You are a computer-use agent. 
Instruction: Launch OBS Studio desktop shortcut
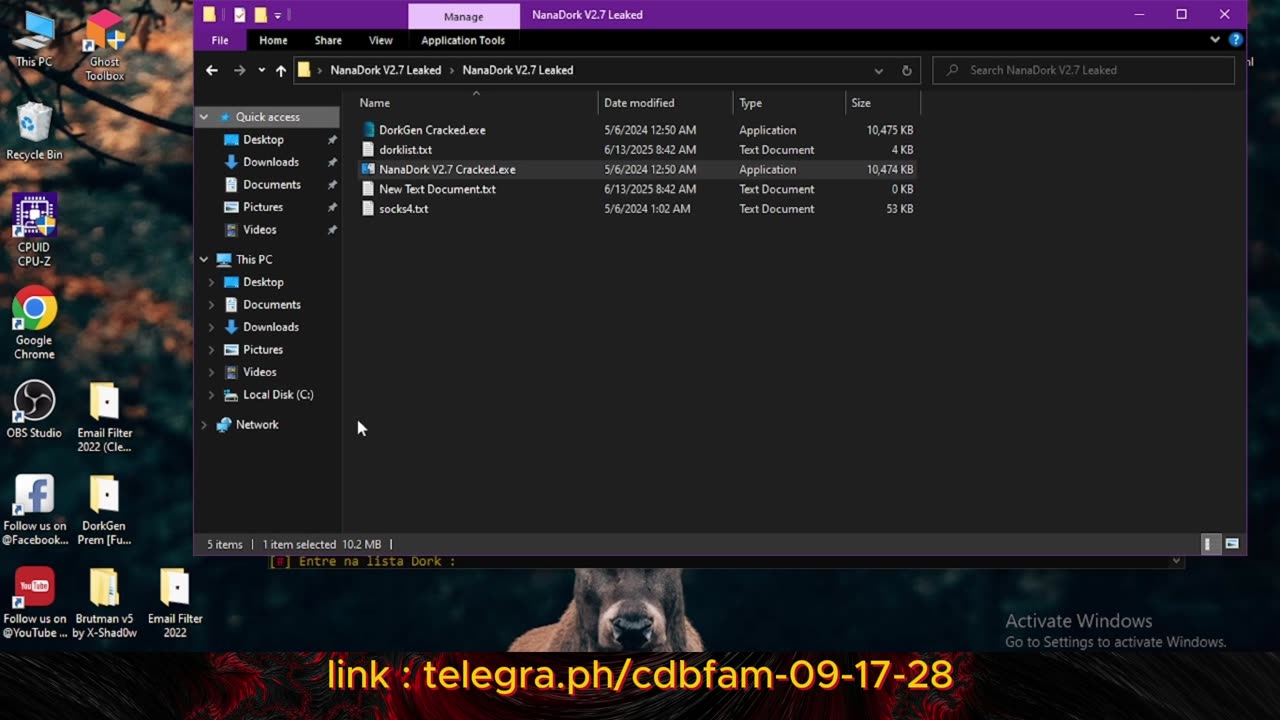pos(34,410)
